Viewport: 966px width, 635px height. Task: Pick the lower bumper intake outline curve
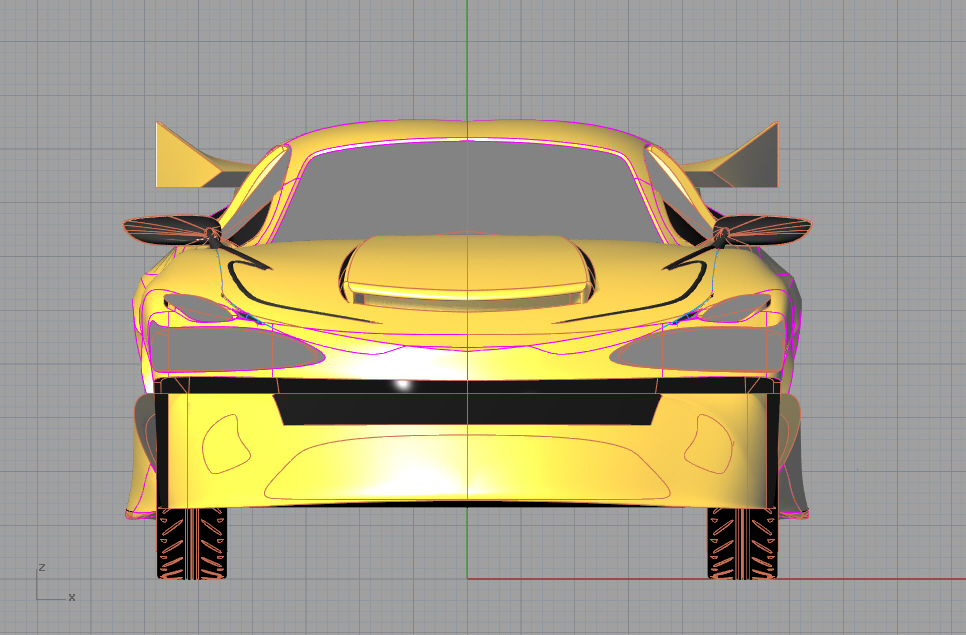tap(467, 468)
